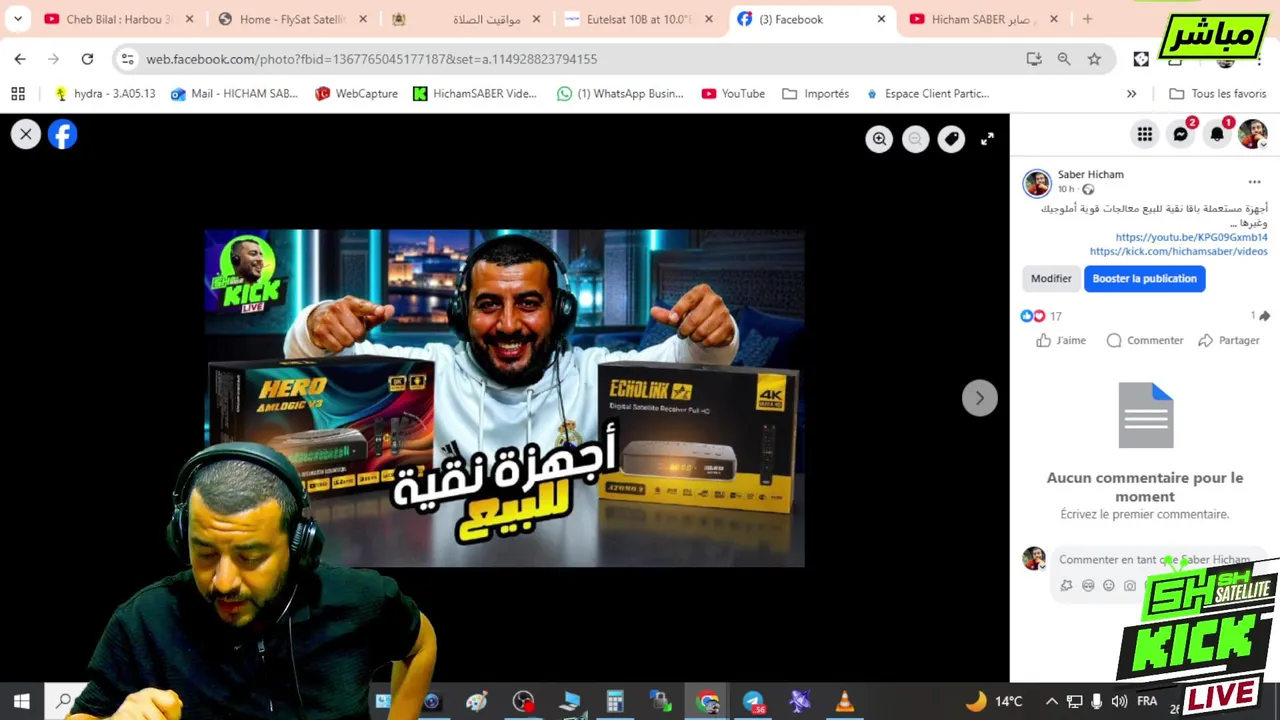
Task: Open Espace Client Partic bookmark
Action: 927,93
